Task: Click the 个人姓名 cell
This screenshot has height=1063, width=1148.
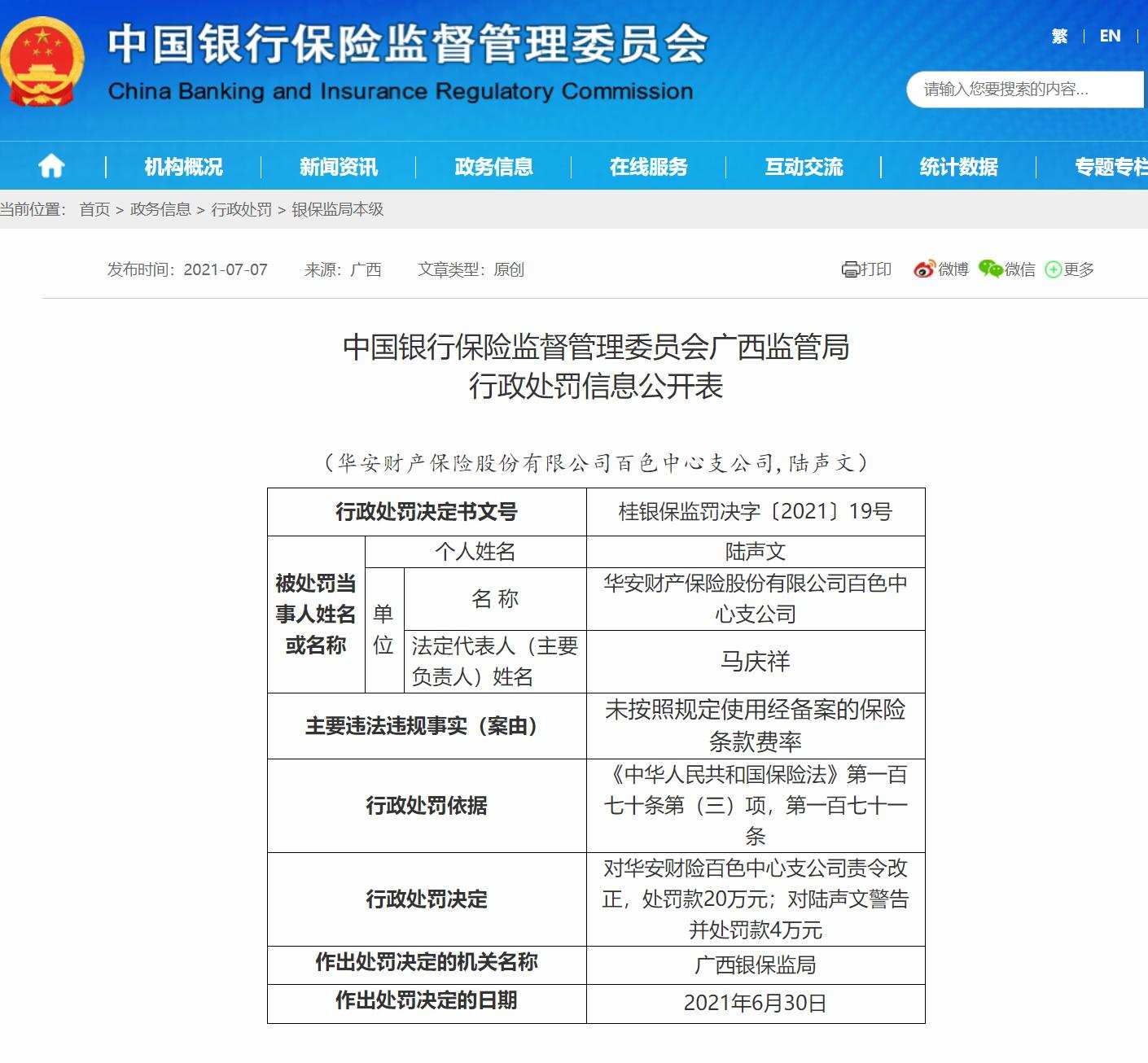Action: coord(475,552)
